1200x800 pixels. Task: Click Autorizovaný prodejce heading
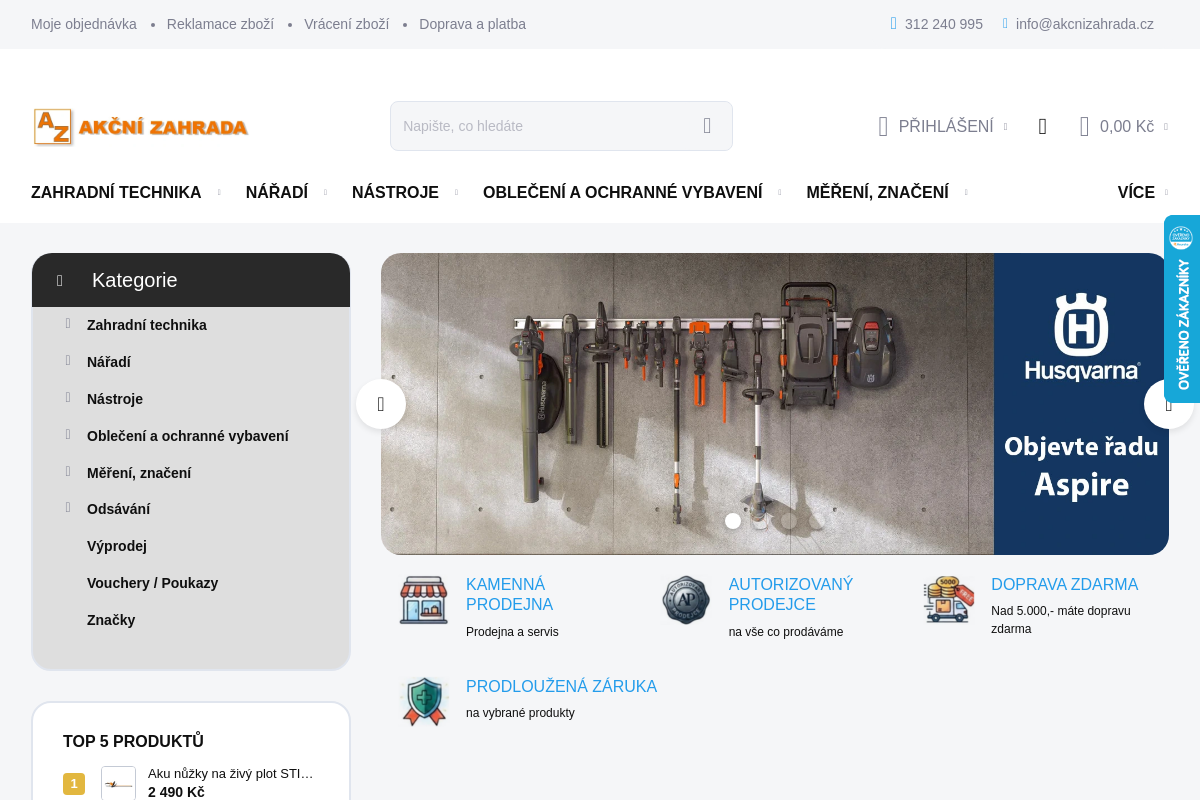click(x=791, y=594)
